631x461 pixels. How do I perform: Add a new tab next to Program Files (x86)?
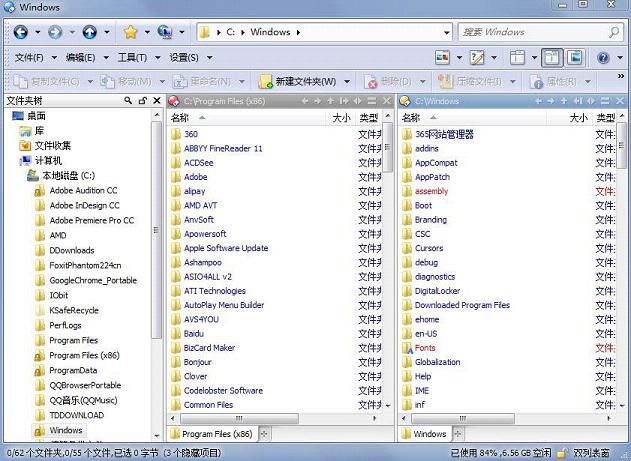click(265, 434)
